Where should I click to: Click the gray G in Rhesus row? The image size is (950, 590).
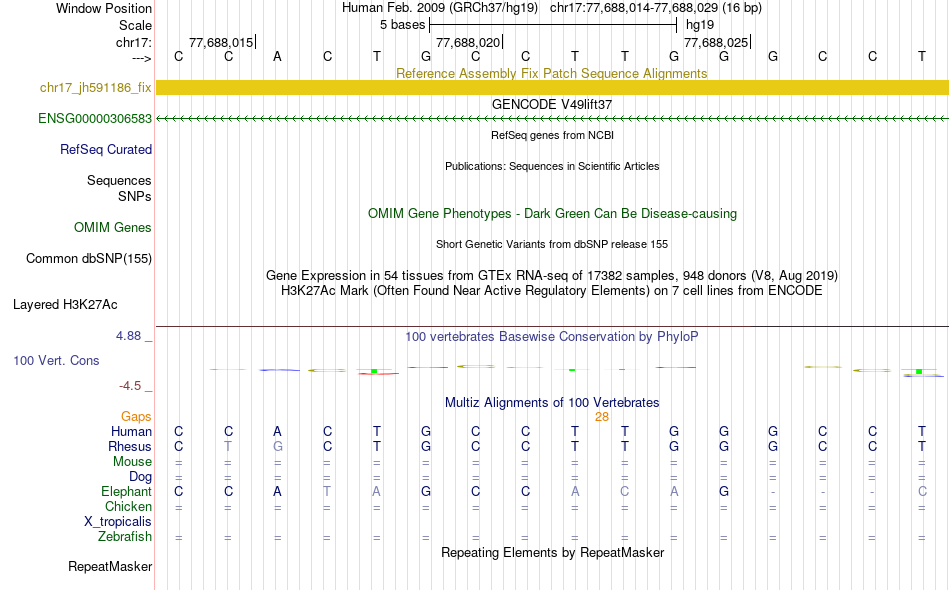click(x=277, y=447)
